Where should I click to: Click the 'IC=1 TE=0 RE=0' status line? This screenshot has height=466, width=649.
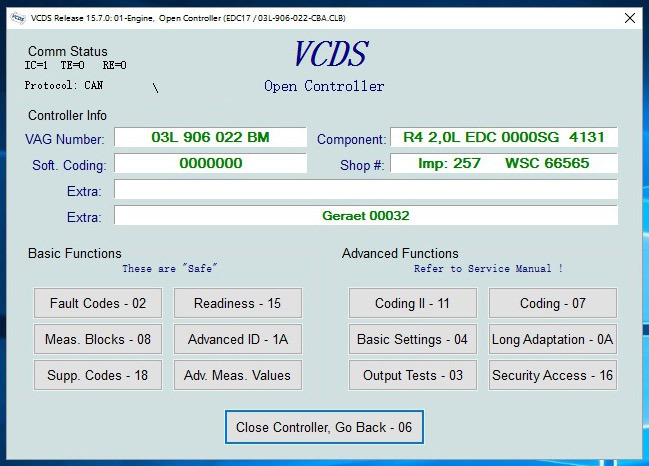tap(75, 65)
